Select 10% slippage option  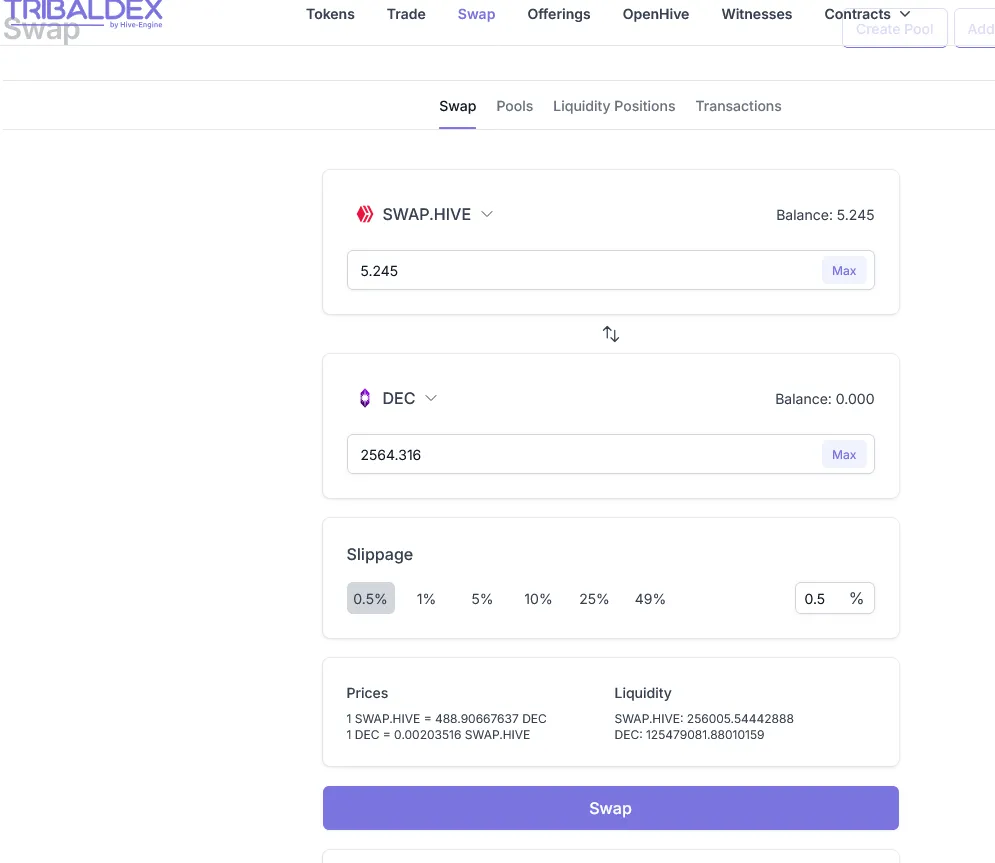click(537, 598)
